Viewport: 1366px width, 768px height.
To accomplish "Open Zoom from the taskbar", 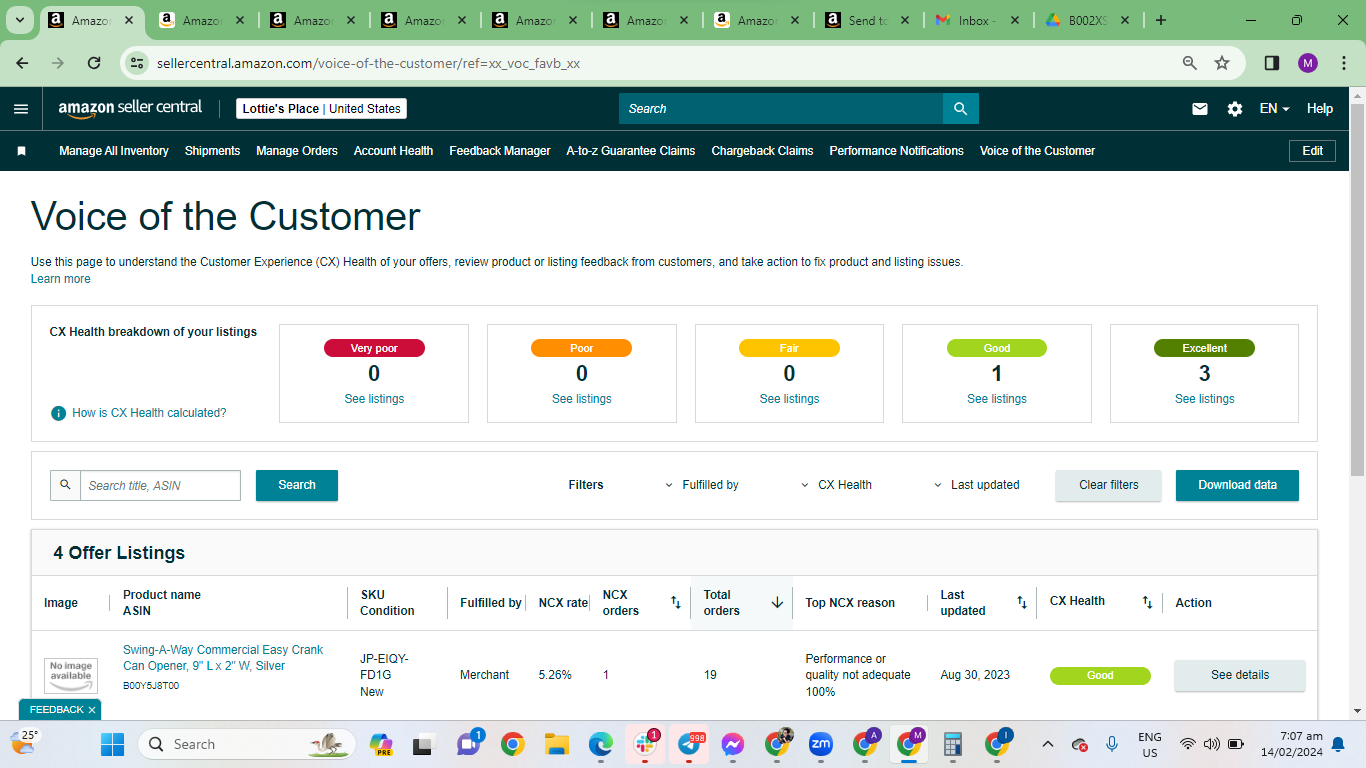I will point(821,744).
